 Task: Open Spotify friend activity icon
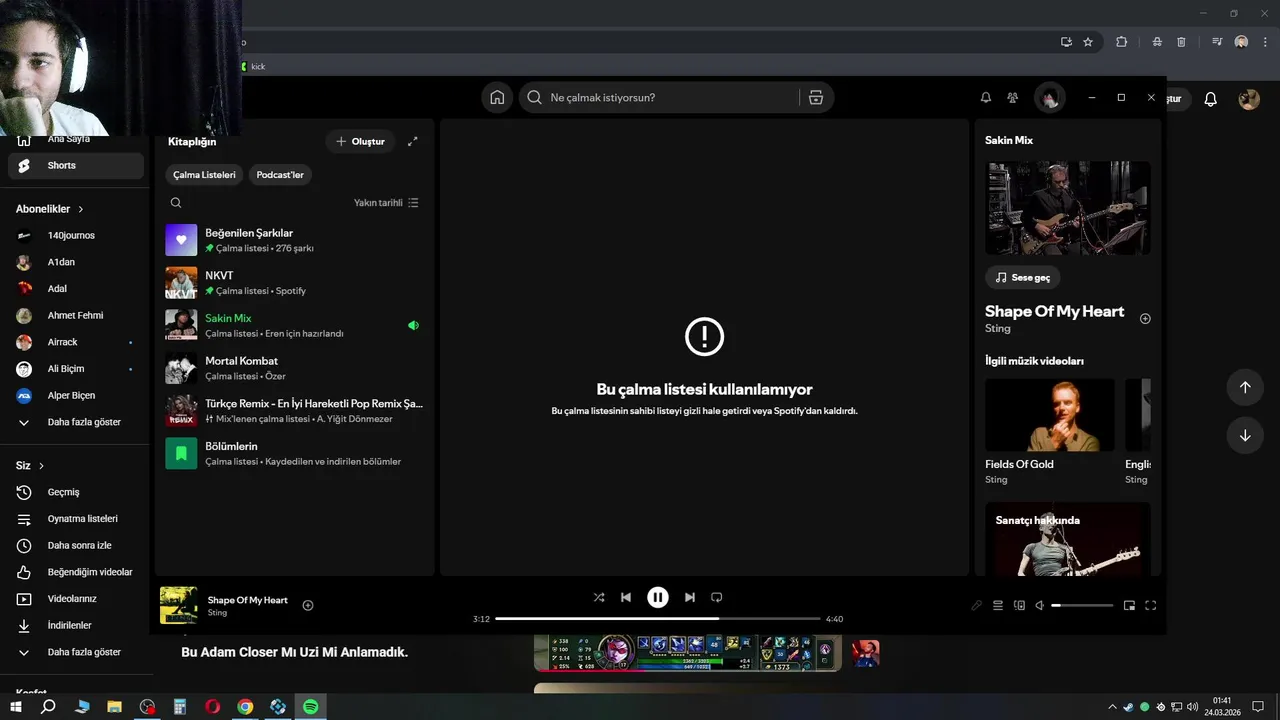click(x=1013, y=97)
